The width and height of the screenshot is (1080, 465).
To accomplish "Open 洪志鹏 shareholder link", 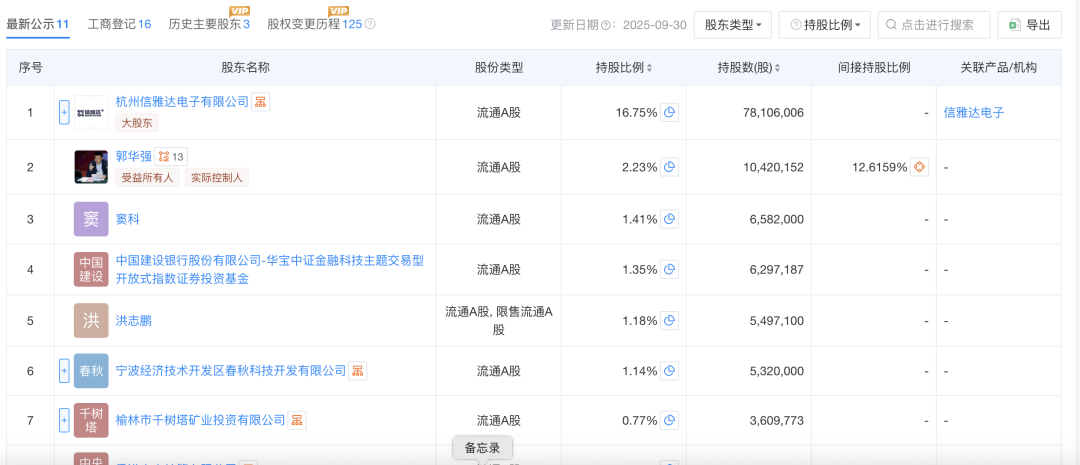I will 134,320.
